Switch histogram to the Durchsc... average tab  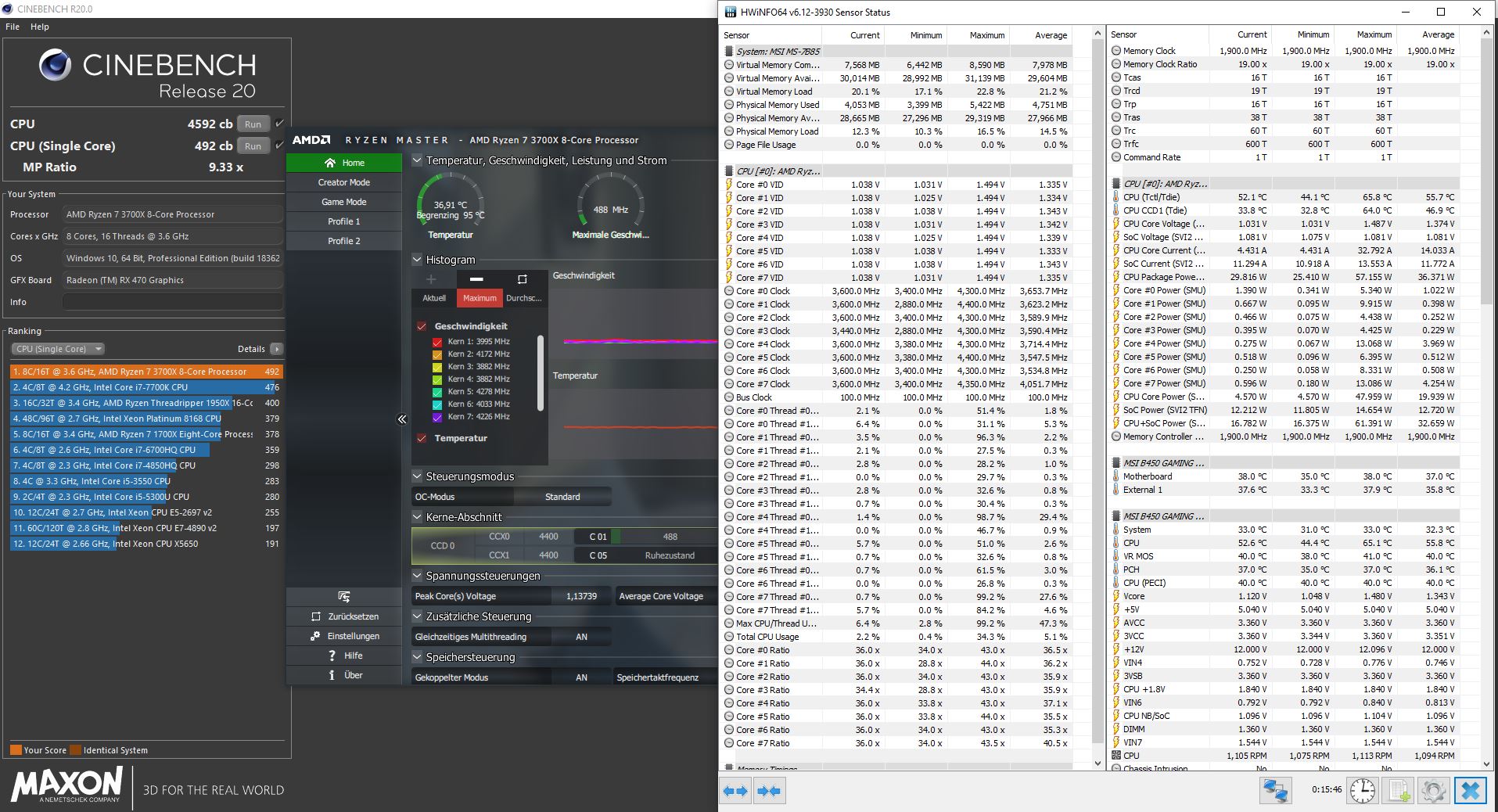(x=524, y=298)
